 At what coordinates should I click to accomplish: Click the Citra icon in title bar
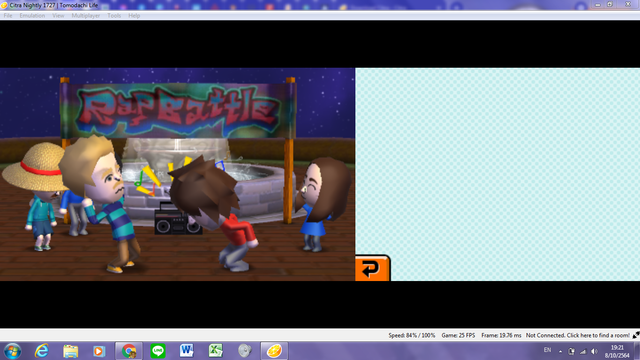(4, 5)
